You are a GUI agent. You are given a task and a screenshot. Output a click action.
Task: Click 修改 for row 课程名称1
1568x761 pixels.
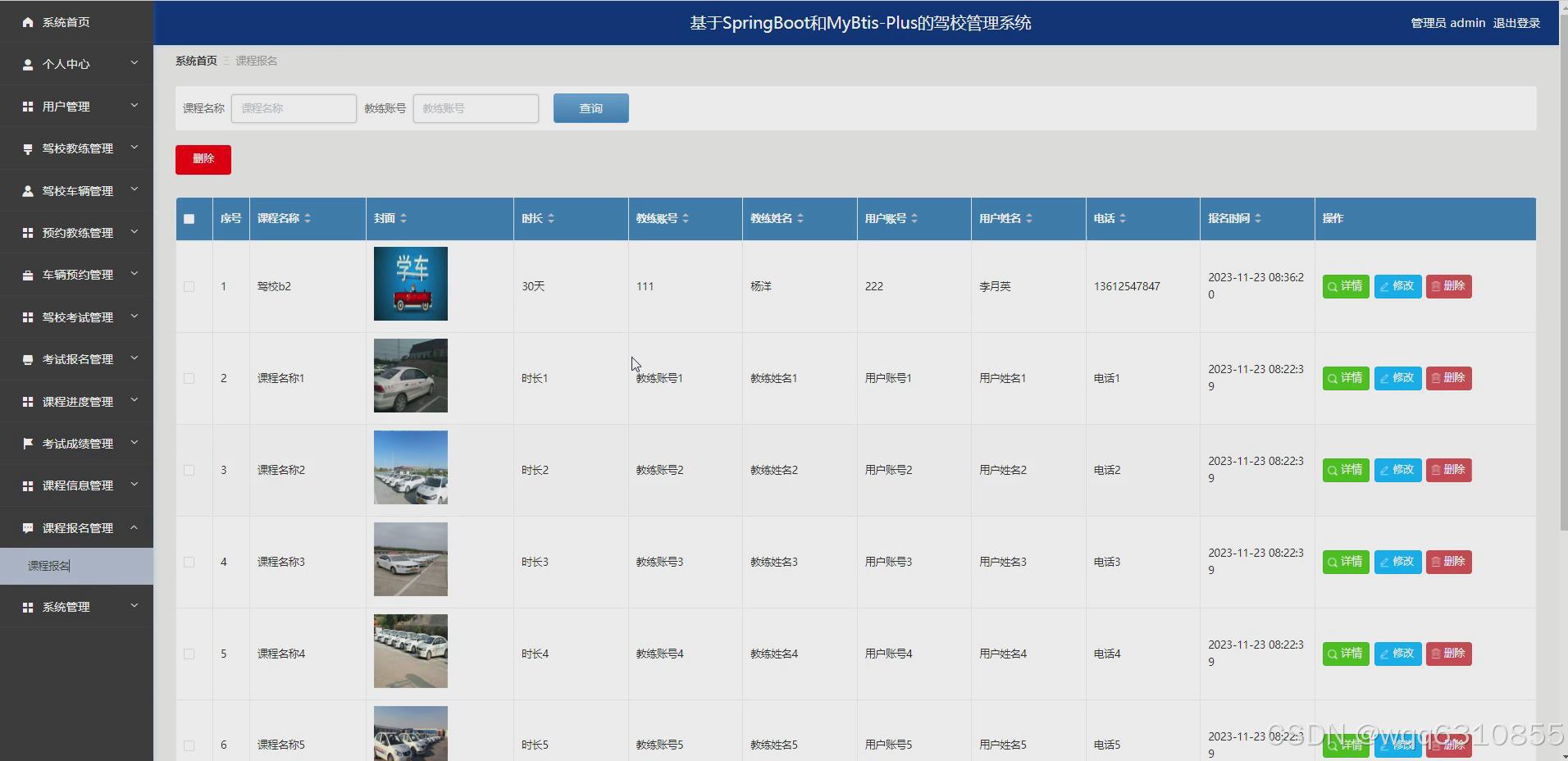pos(1397,378)
